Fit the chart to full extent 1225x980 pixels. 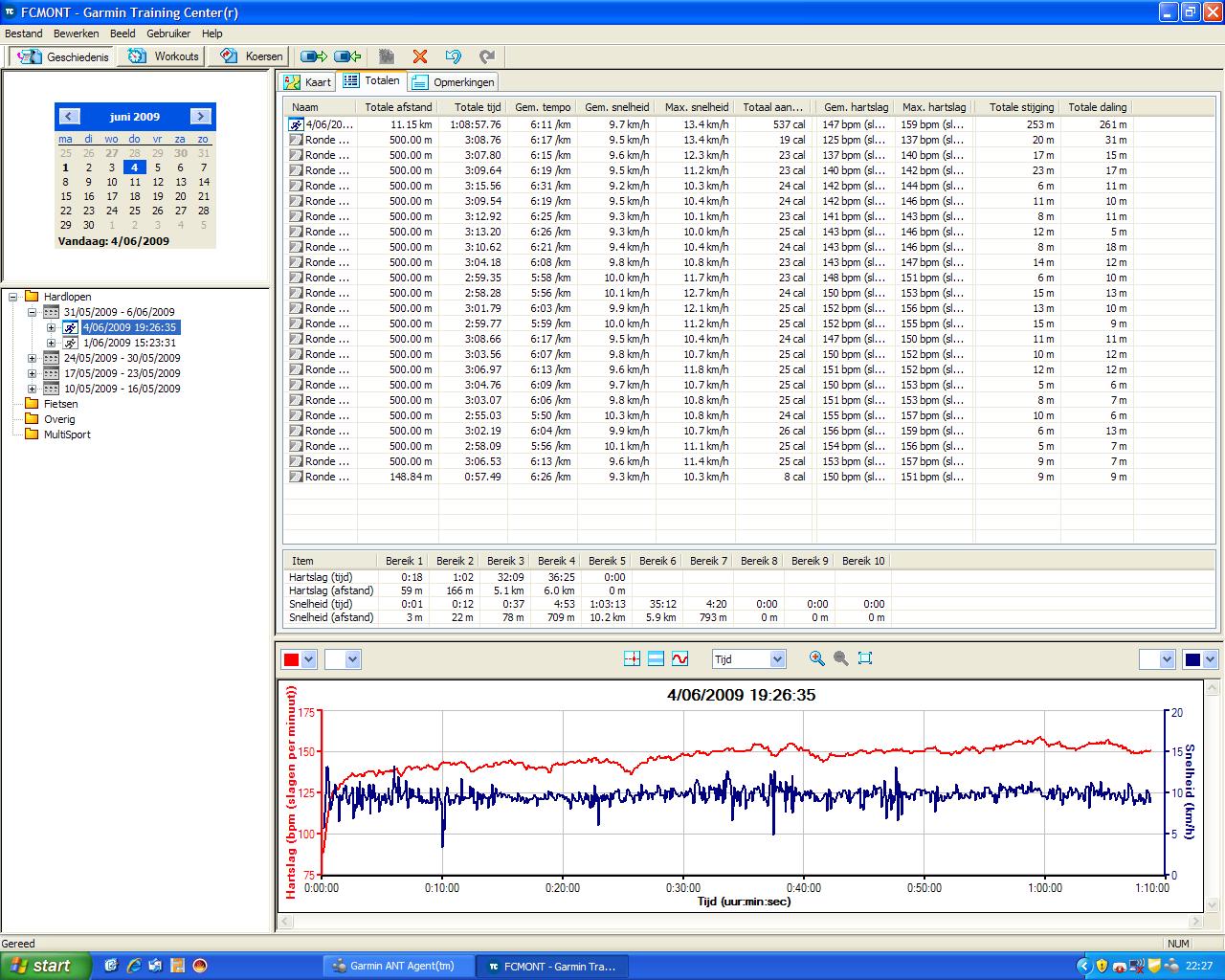pyautogui.click(x=865, y=658)
